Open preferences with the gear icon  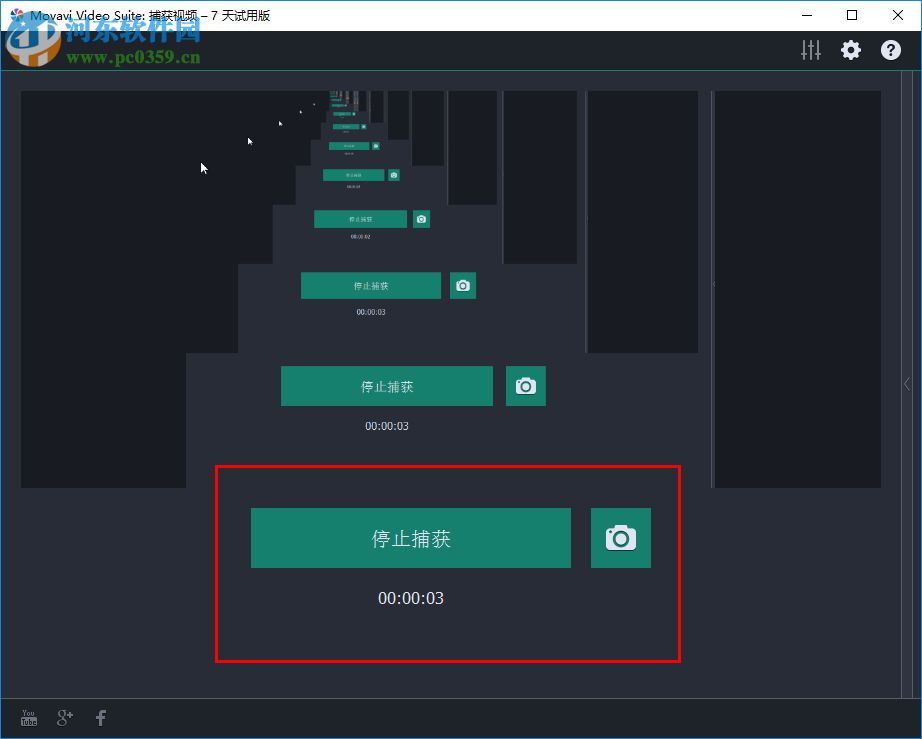point(850,49)
